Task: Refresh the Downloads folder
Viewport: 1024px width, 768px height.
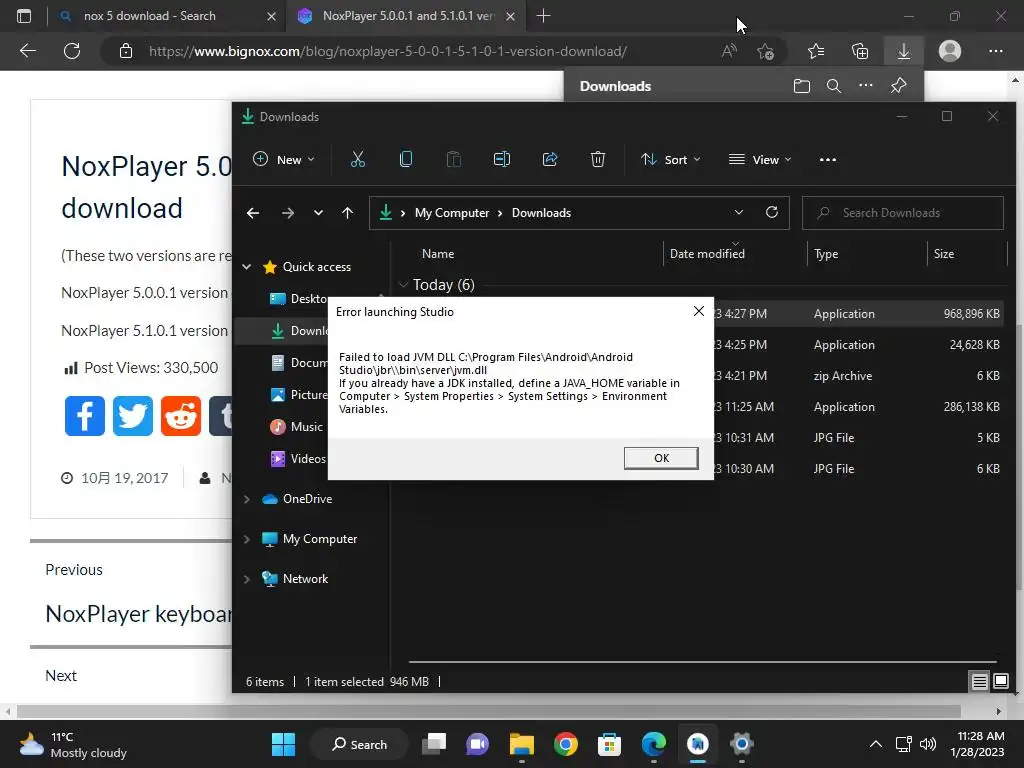Action: [x=772, y=213]
